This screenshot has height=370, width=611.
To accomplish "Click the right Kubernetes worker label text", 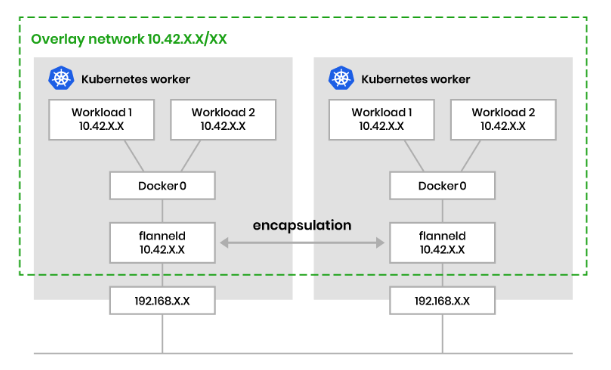I will (x=416, y=79).
